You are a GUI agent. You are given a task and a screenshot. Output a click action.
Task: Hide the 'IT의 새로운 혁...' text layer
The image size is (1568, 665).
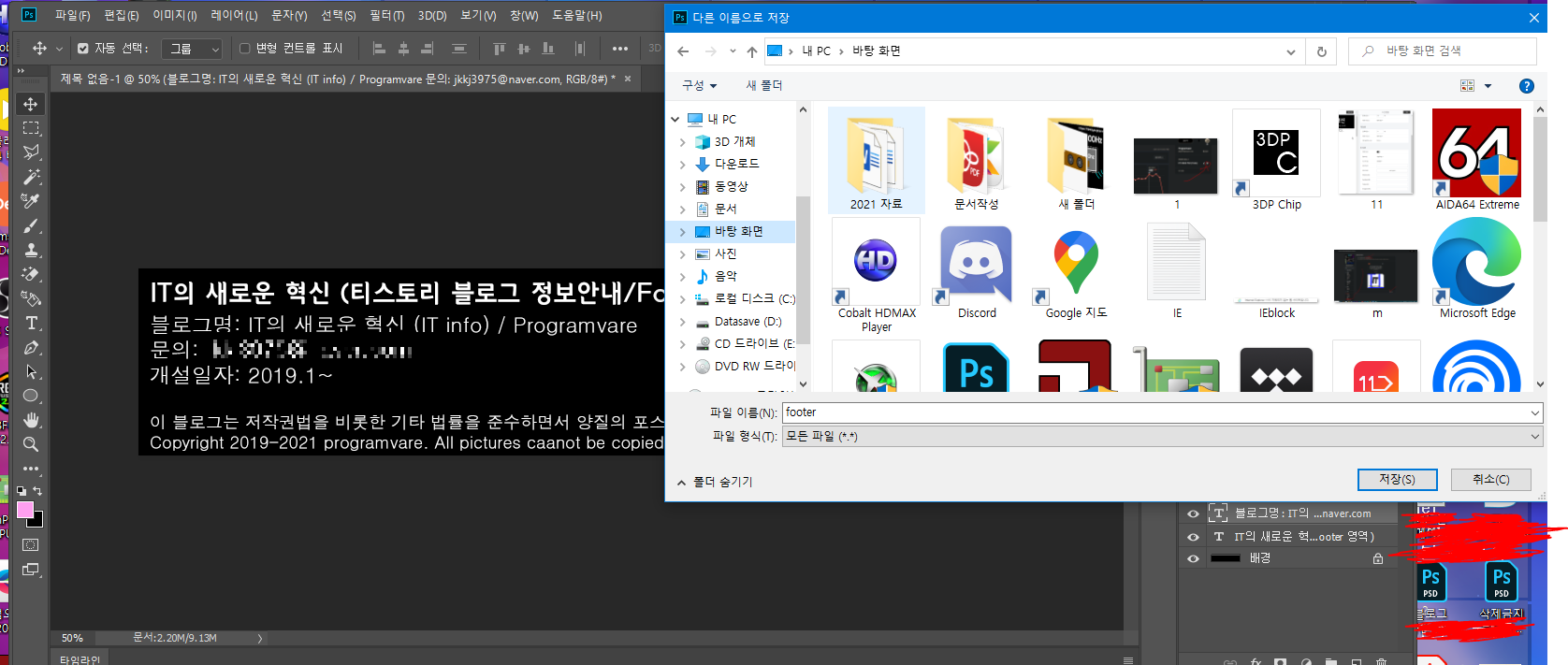tap(1193, 537)
